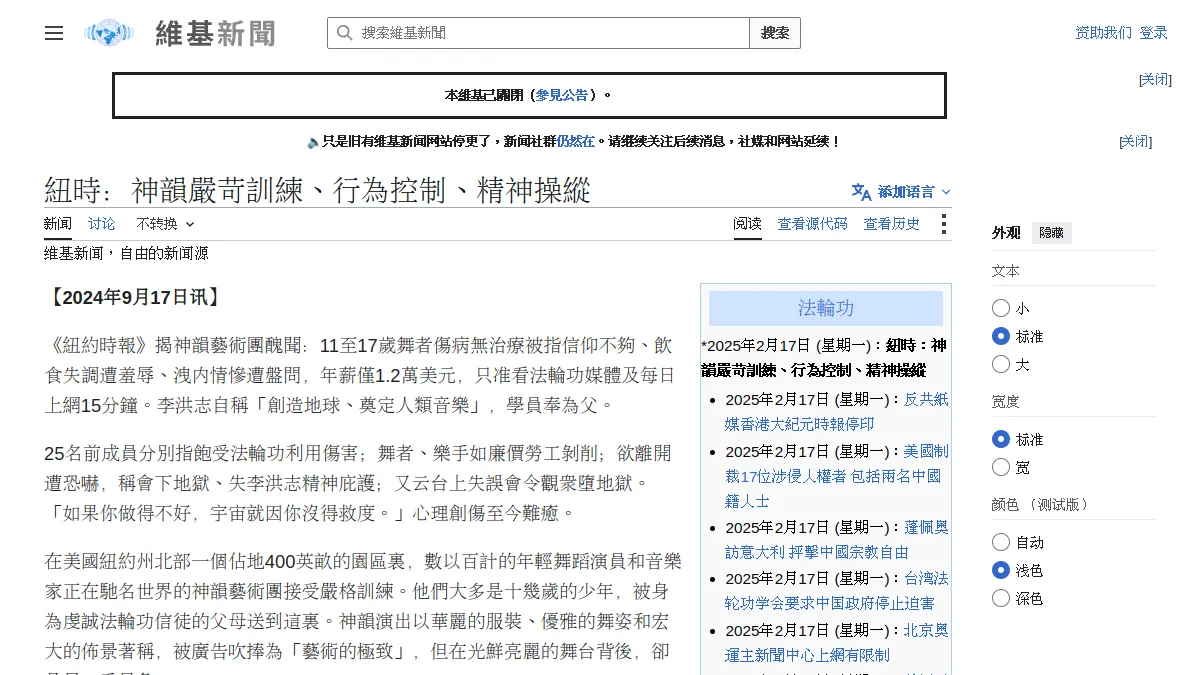Open 反共紙媒香港大紀元時報停印 news link
This screenshot has height=675, width=1200.
coord(836,412)
